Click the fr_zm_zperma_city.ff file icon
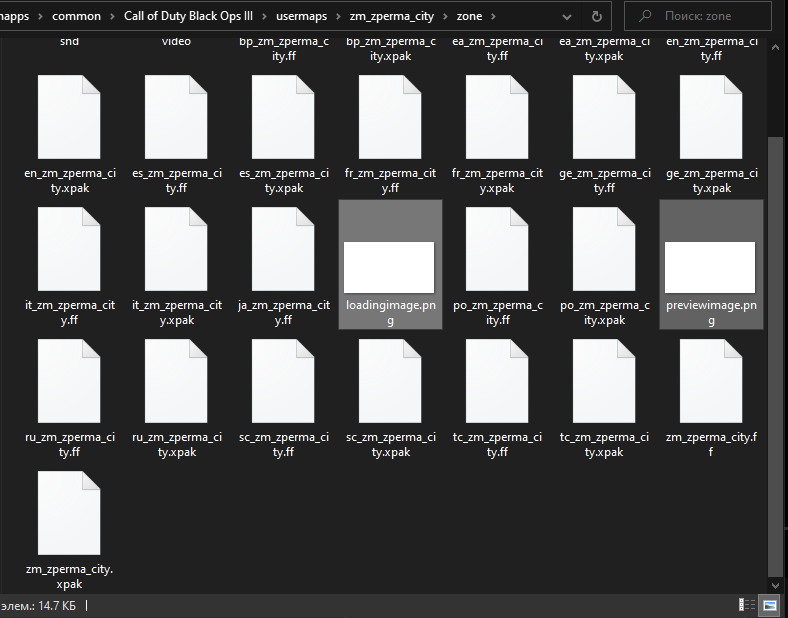This screenshot has height=618, width=788. pos(390,117)
